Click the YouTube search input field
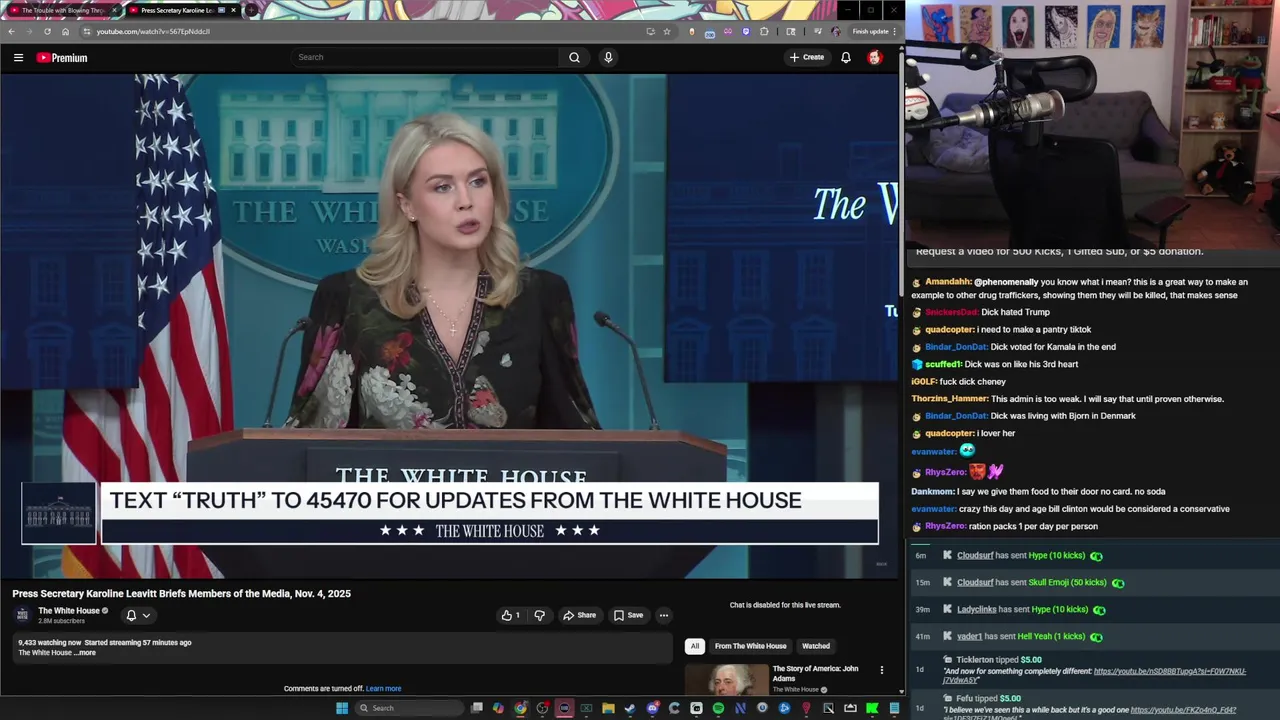Viewport: 1280px width, 720px height. [425, 57]
